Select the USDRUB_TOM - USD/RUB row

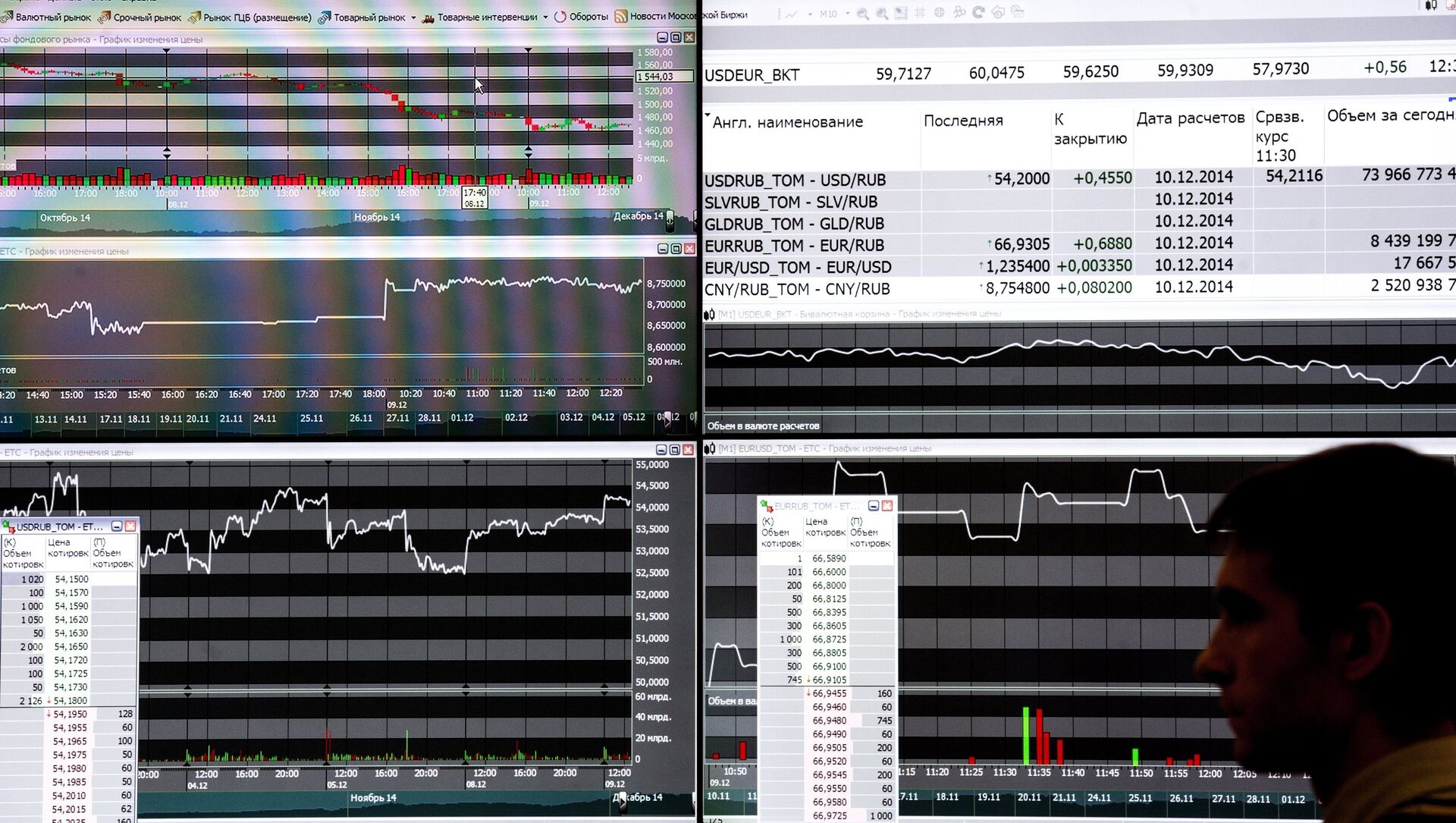tap(795, 181)
